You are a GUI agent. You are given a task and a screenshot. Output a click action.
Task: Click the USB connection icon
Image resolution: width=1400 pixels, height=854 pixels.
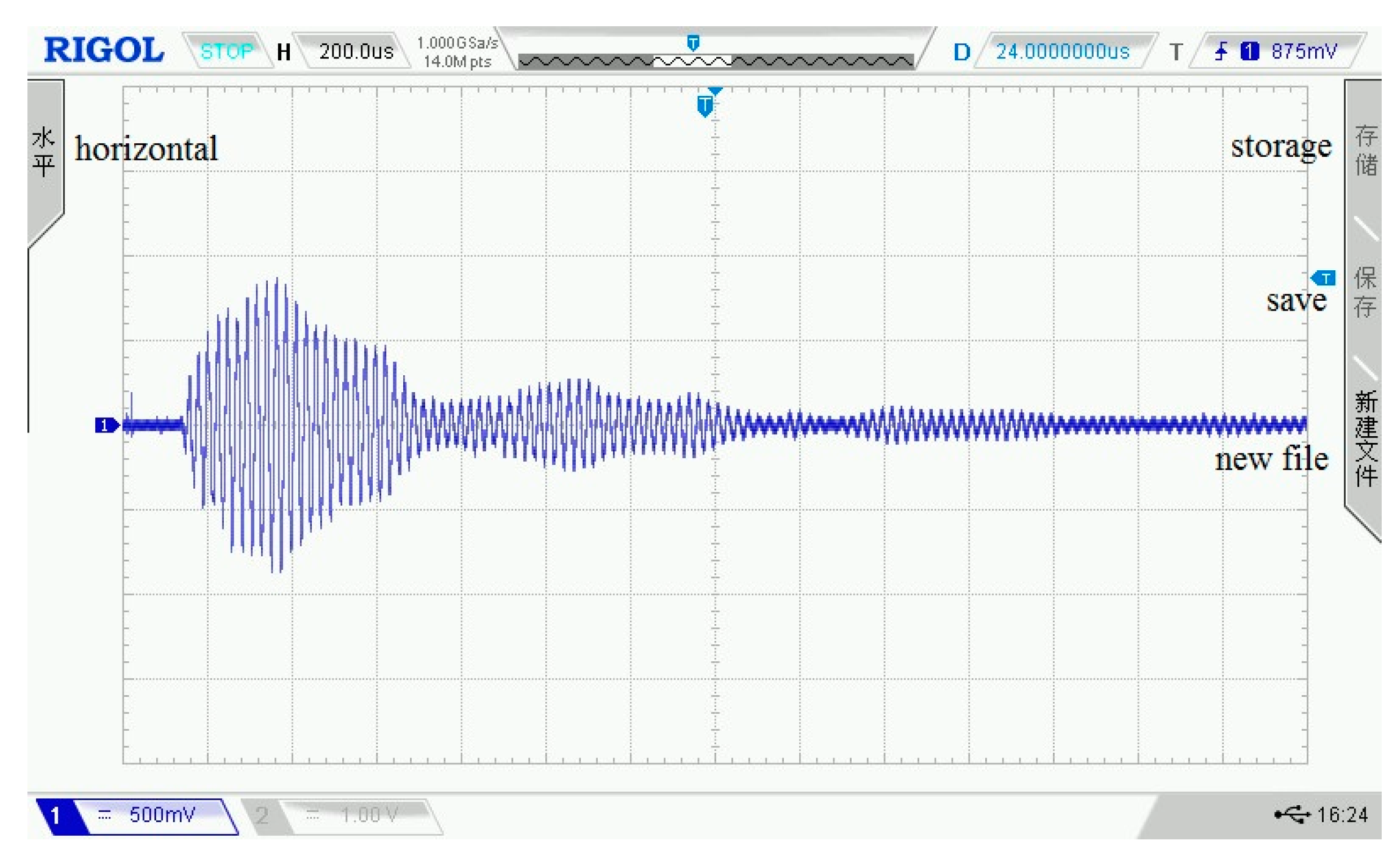click(x=1292, y=814)
